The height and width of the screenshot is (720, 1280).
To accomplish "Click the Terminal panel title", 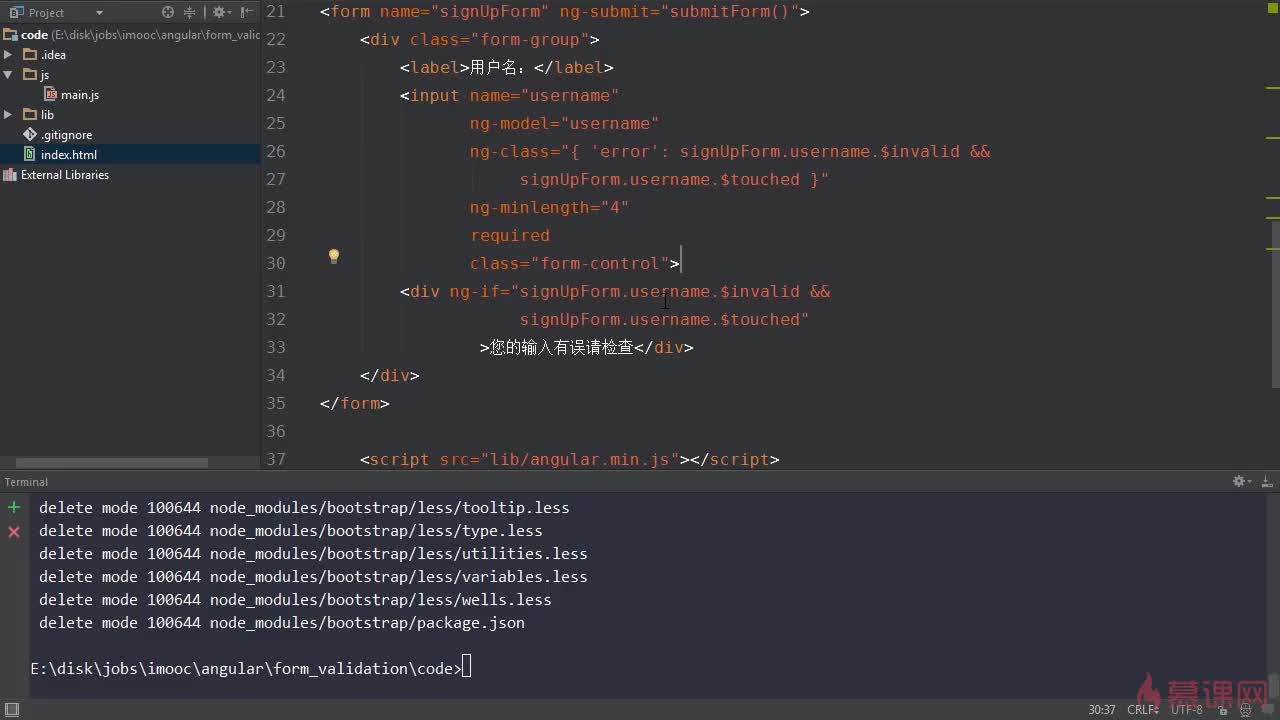I will tap(26, 482).
